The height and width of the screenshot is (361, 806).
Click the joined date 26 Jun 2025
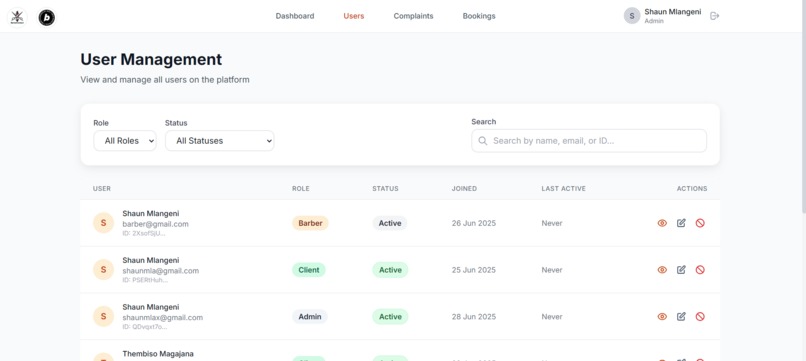pos(474,223)
